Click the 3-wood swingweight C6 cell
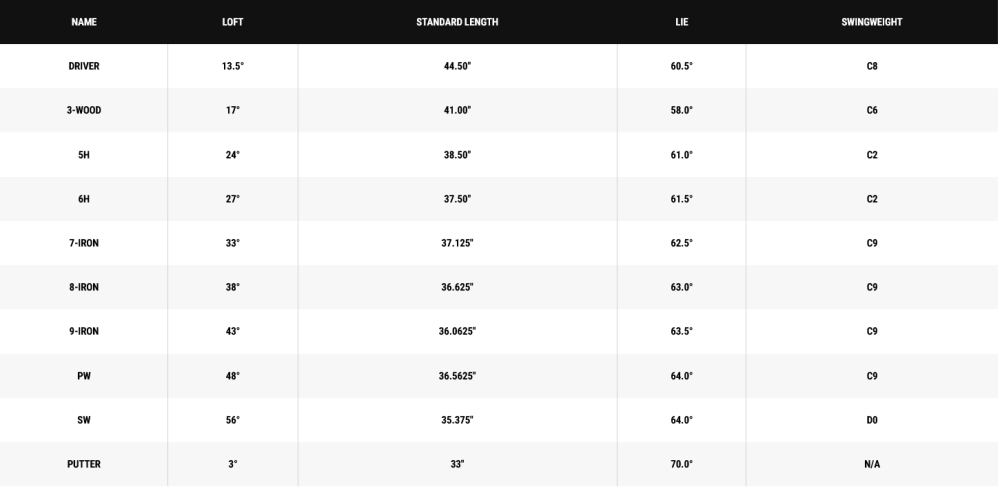 (x=872, y=110)
